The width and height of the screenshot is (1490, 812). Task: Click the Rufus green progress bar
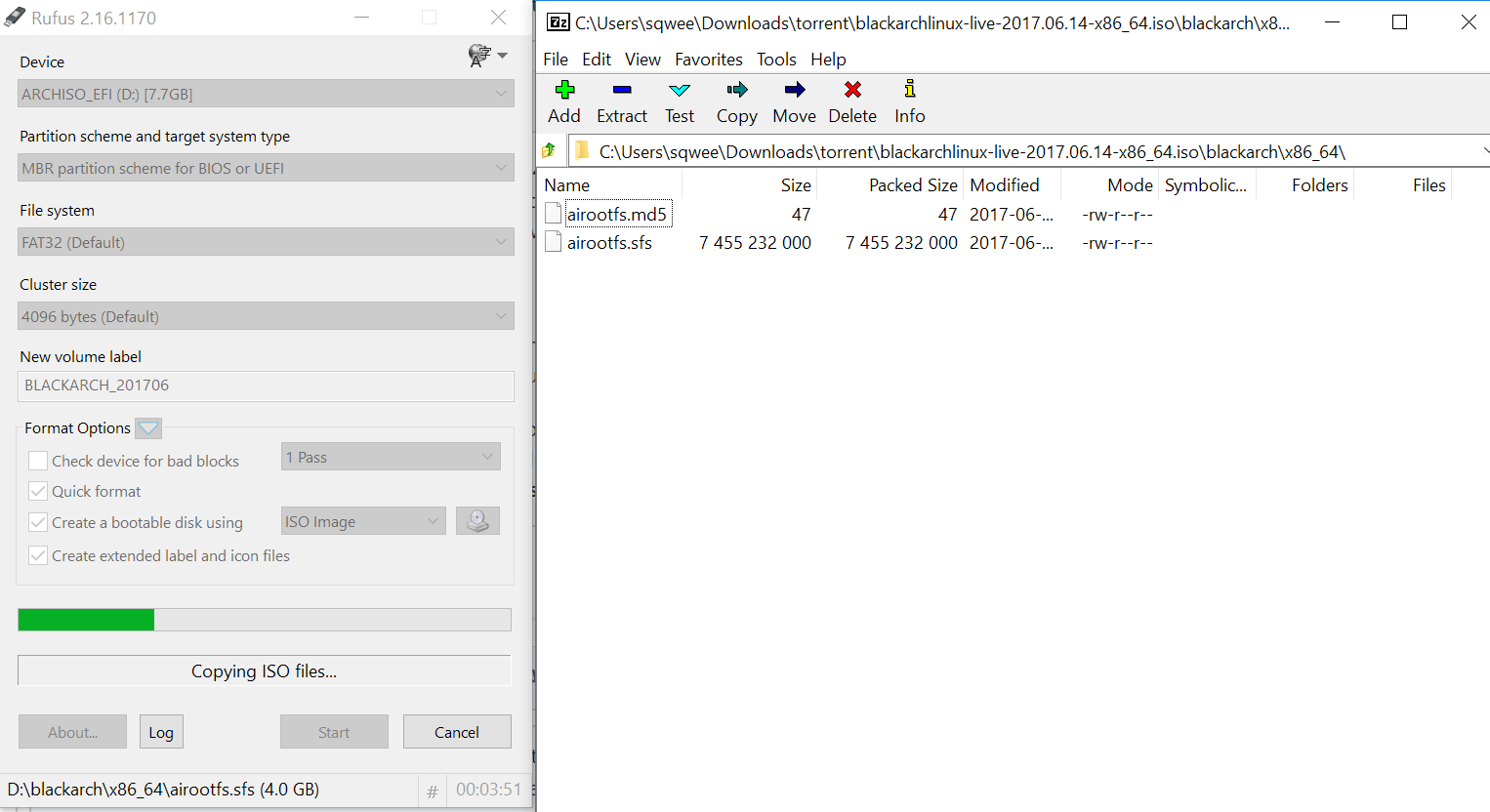point(265,620)
